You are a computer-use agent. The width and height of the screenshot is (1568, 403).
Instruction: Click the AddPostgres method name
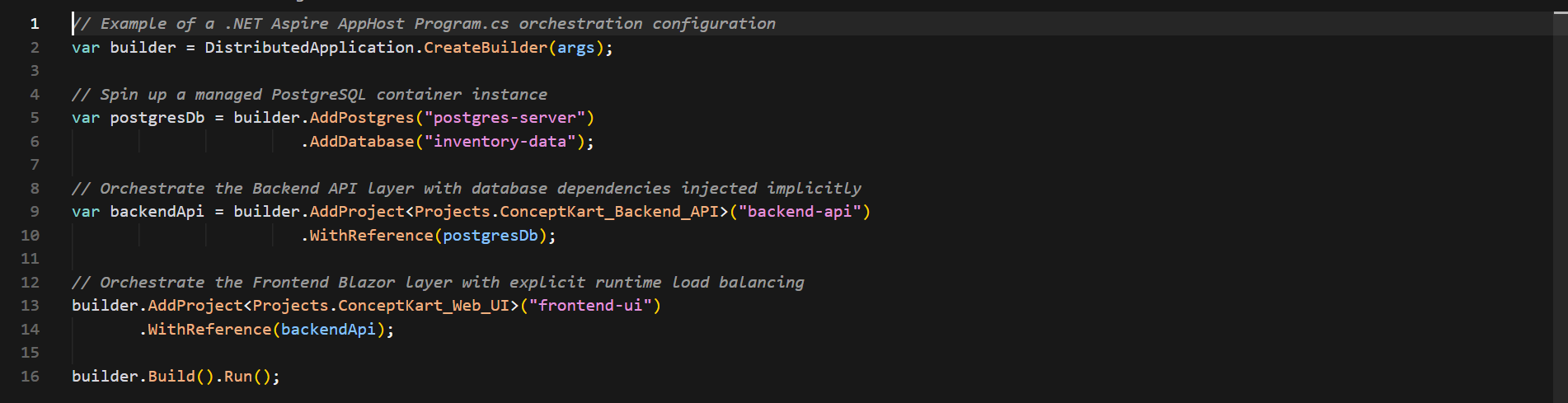[361, 118]
